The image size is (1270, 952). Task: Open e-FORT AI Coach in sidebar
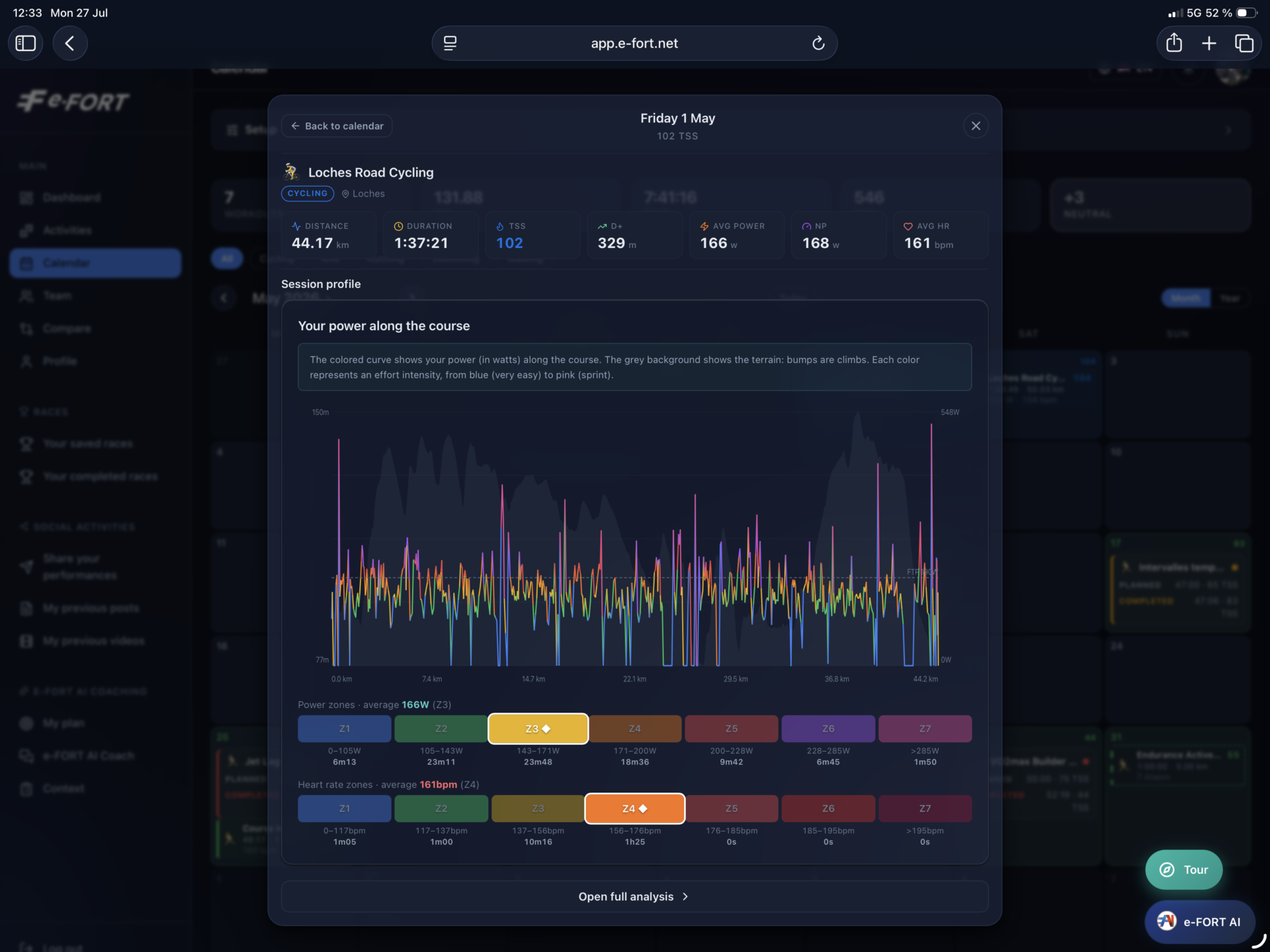(95, 756)
